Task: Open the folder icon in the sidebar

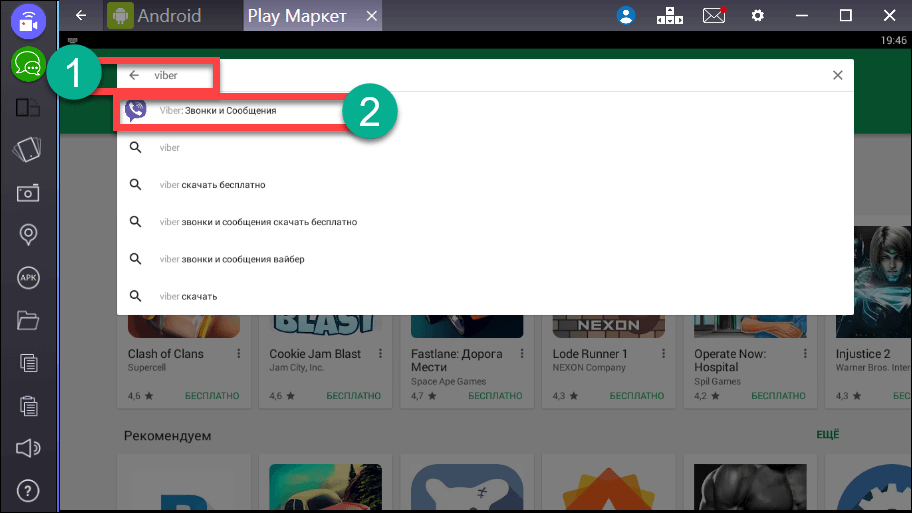Action: (x=28, y=321)
